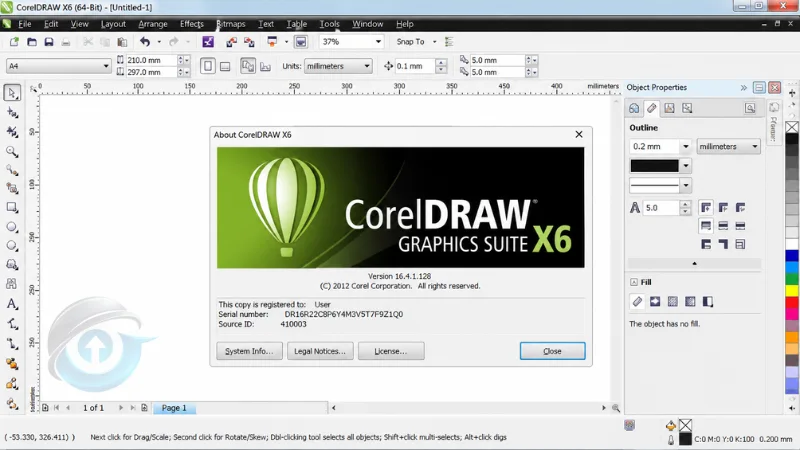The height and width of the screenshot is (450, 800).
Task: Collapse the Fill section checkbox toggle
Action: pyautogui.click(x=634, y=282)
